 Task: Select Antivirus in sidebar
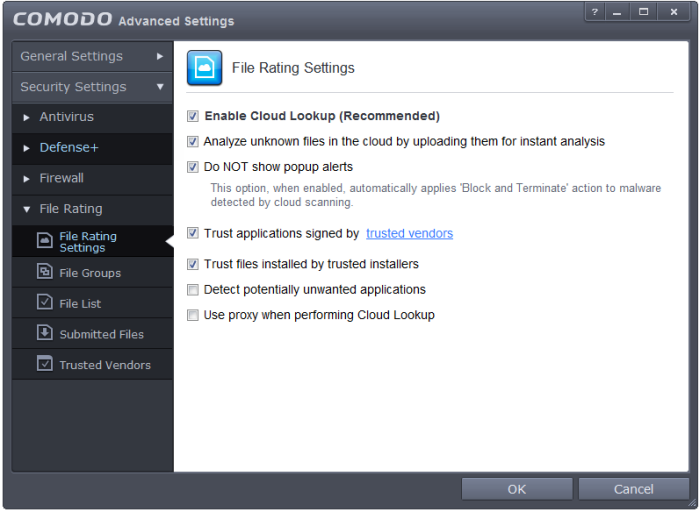(92, 117)
